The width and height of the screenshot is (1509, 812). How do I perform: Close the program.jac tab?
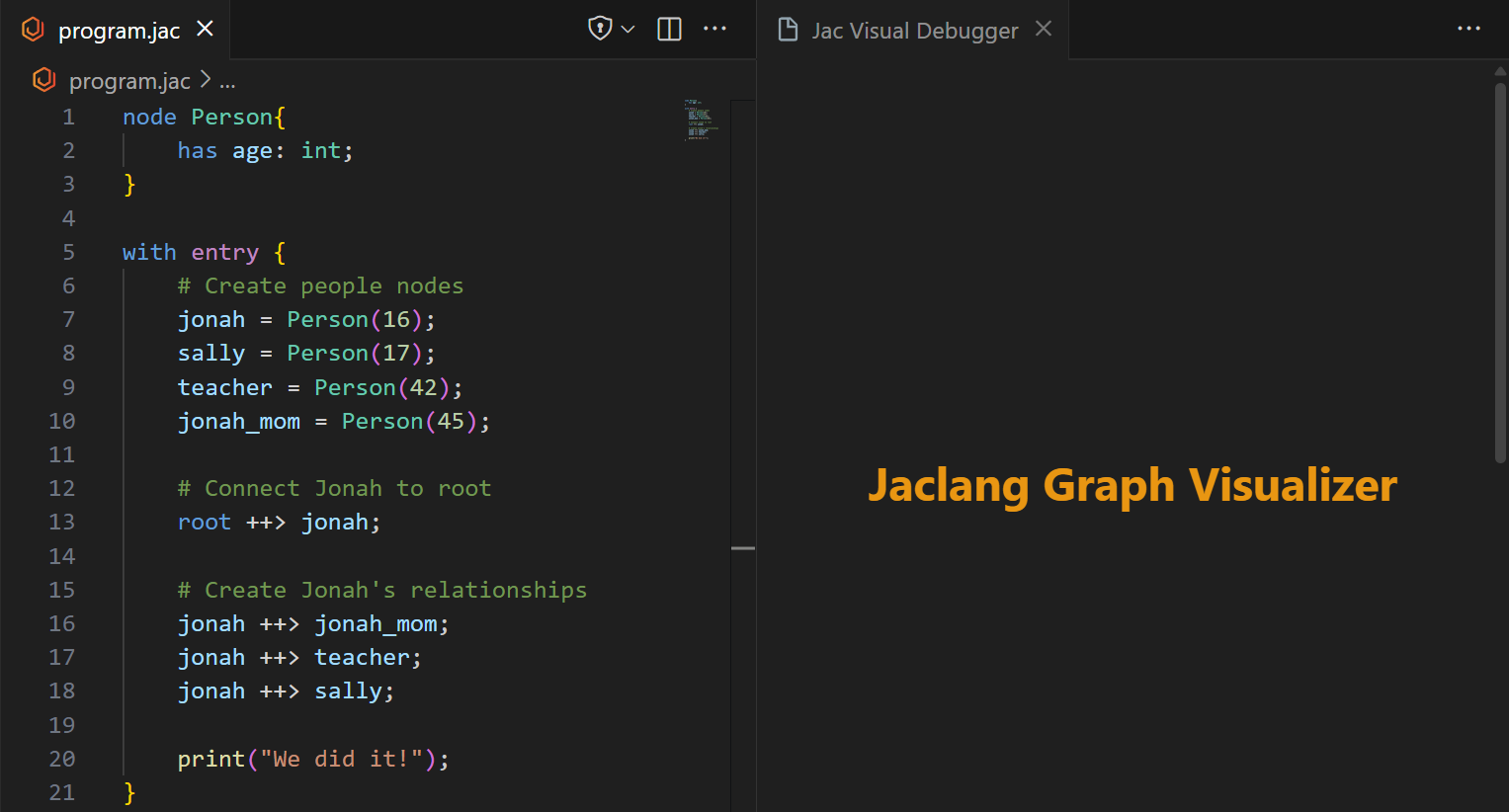pos(204,29)
